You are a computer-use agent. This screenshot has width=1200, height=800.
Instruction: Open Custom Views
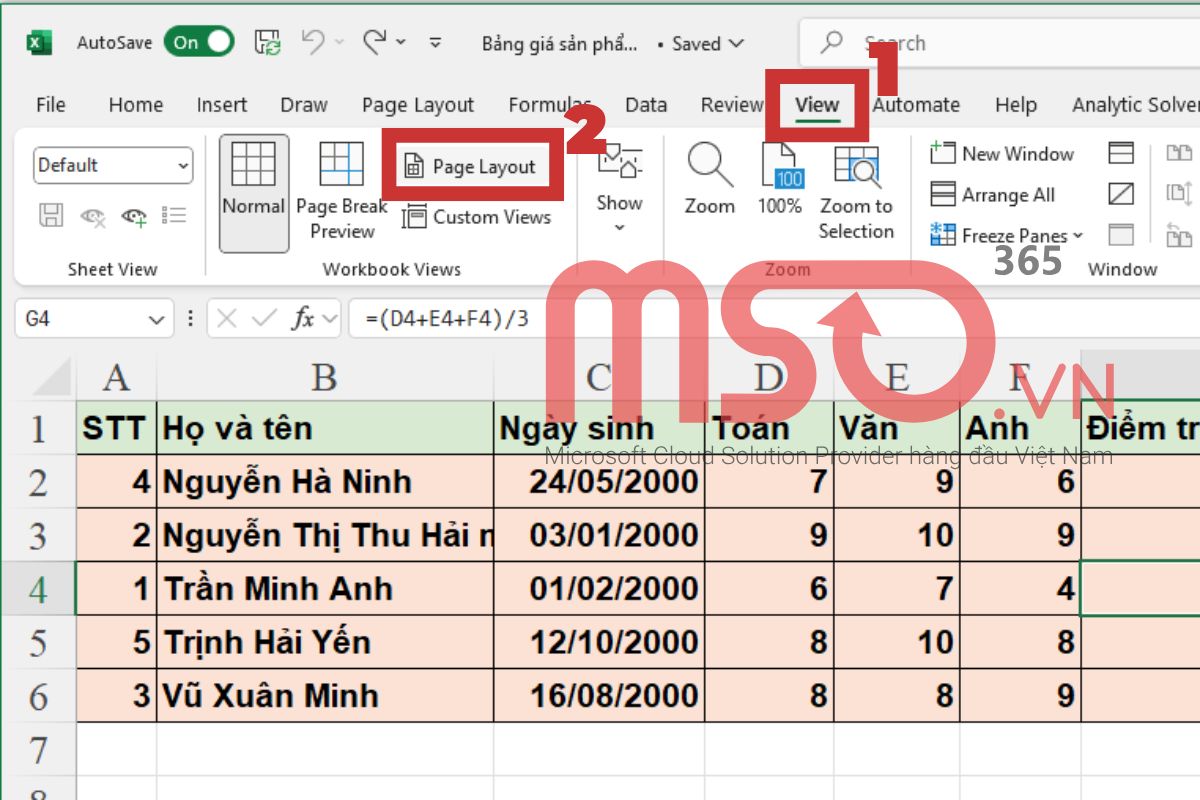point(476,217)
